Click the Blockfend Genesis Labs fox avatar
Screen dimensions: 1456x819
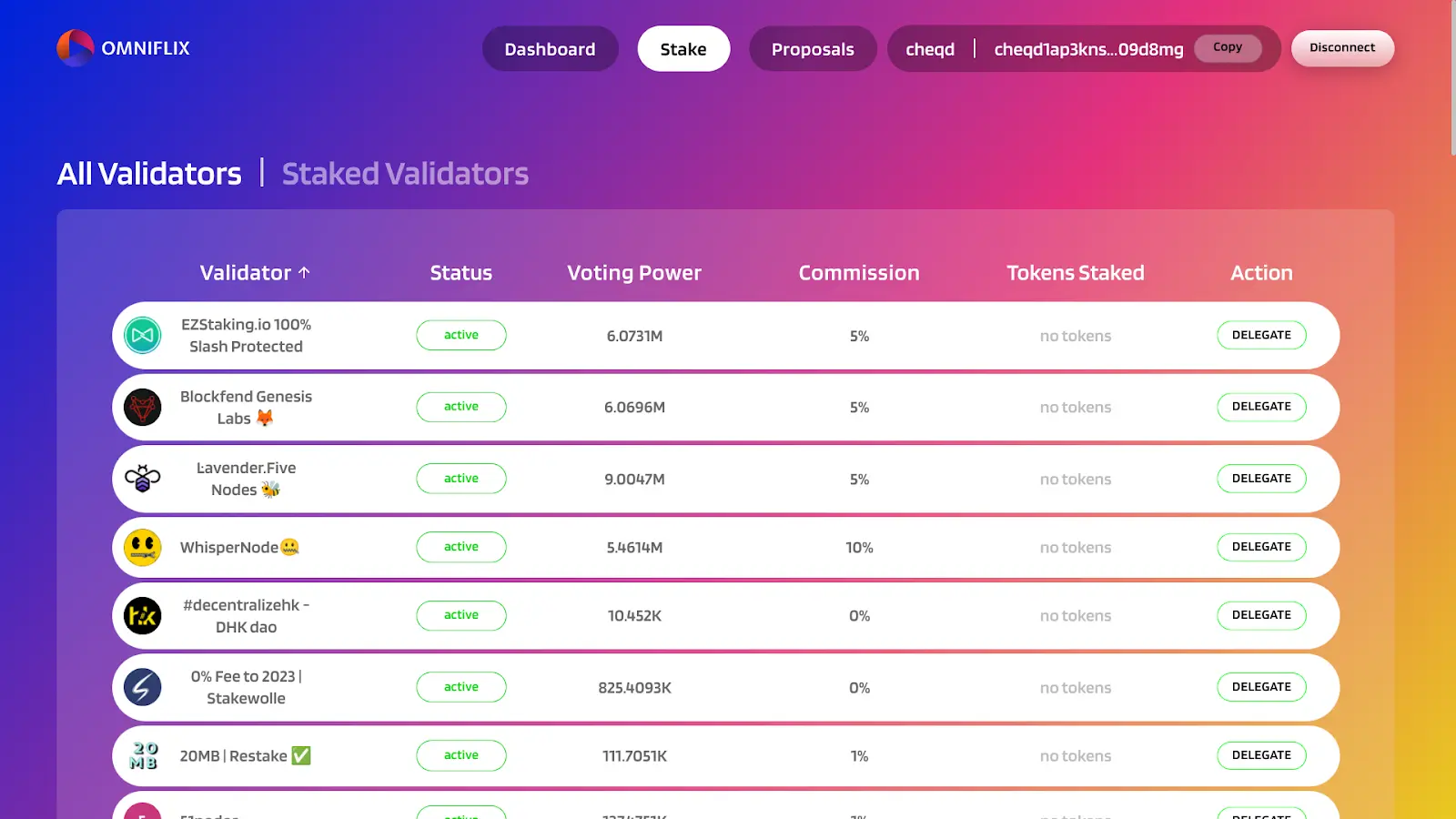(143, 408)
